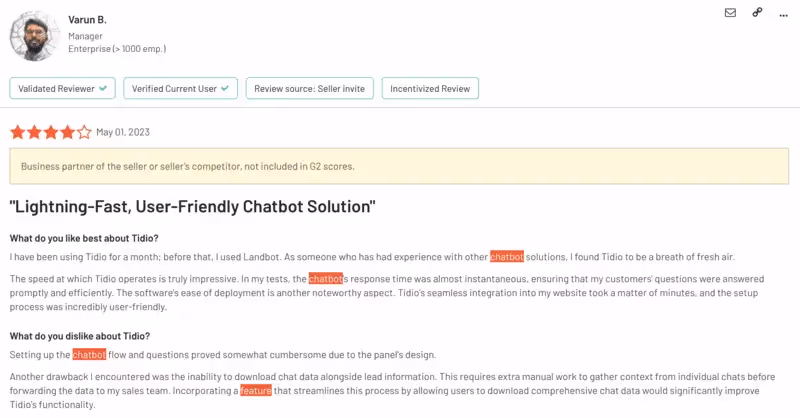This screenshot has width=800, height=418.
Task: Click the Manager job title text
Action: (85, 36)
